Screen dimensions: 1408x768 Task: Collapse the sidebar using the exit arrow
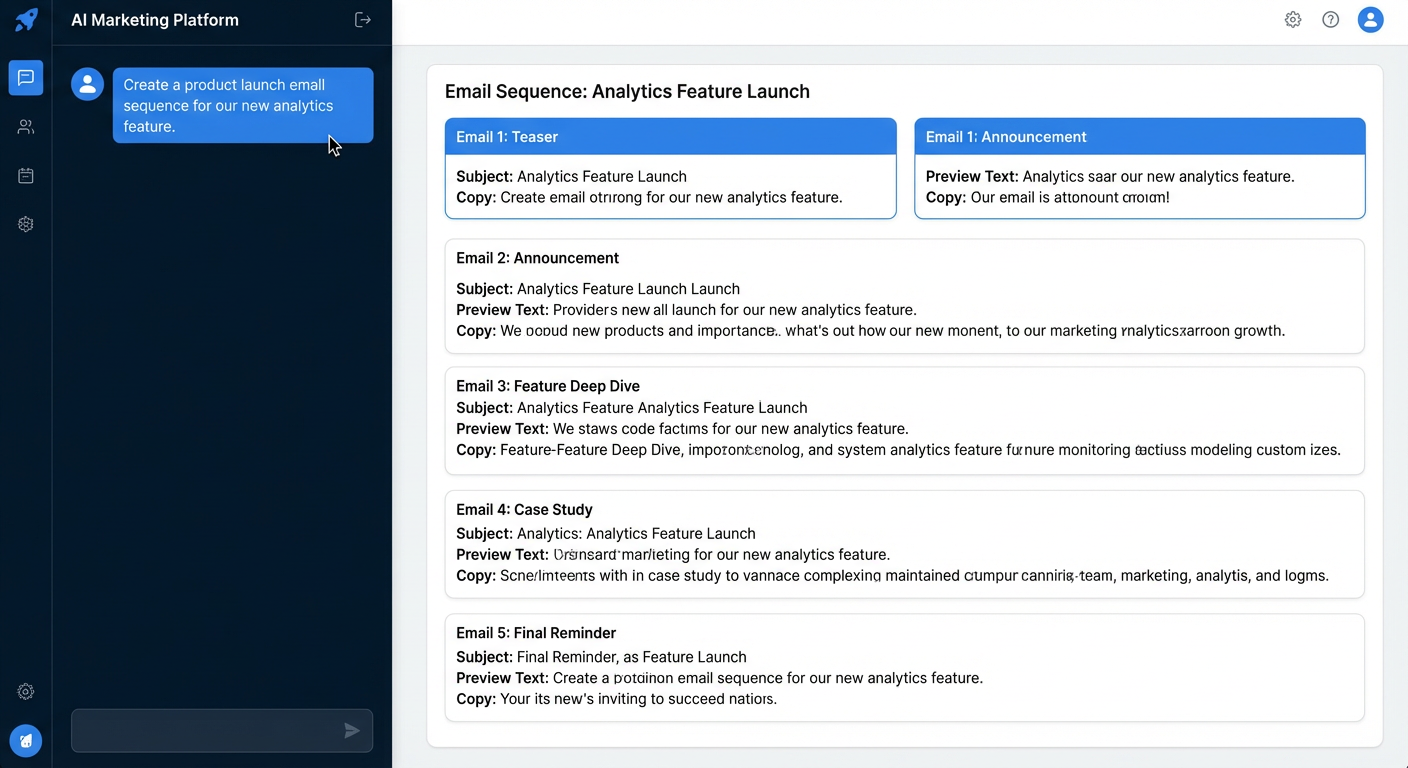[362, 19]
